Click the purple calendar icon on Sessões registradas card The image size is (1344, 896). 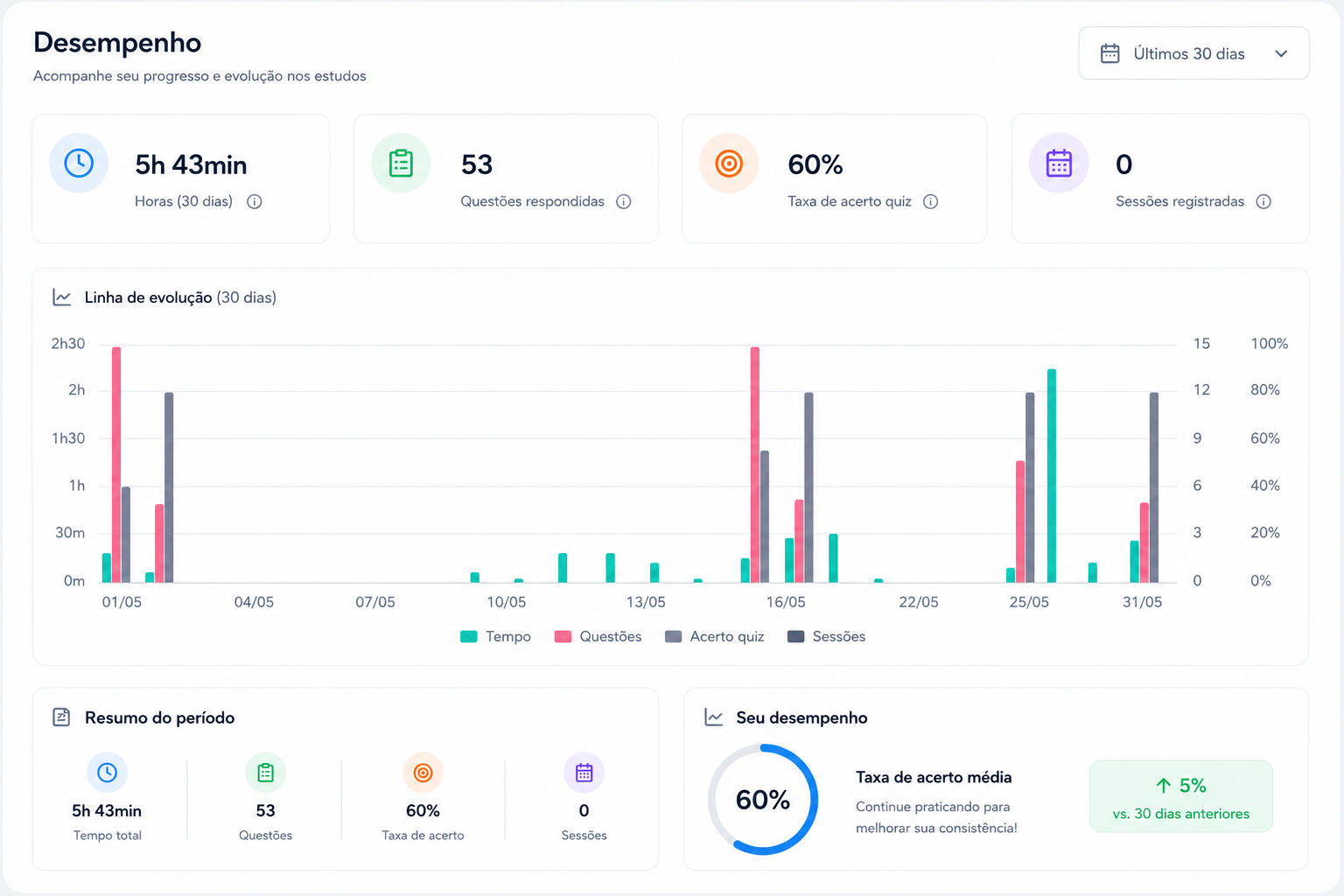[x=1059, y=163]
